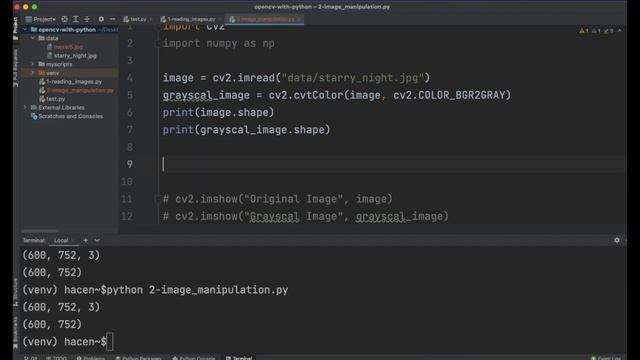This screenshot has width=640, height=360.
Task: Collapse the opencv-with-python root folder
Action: (25, 29)
